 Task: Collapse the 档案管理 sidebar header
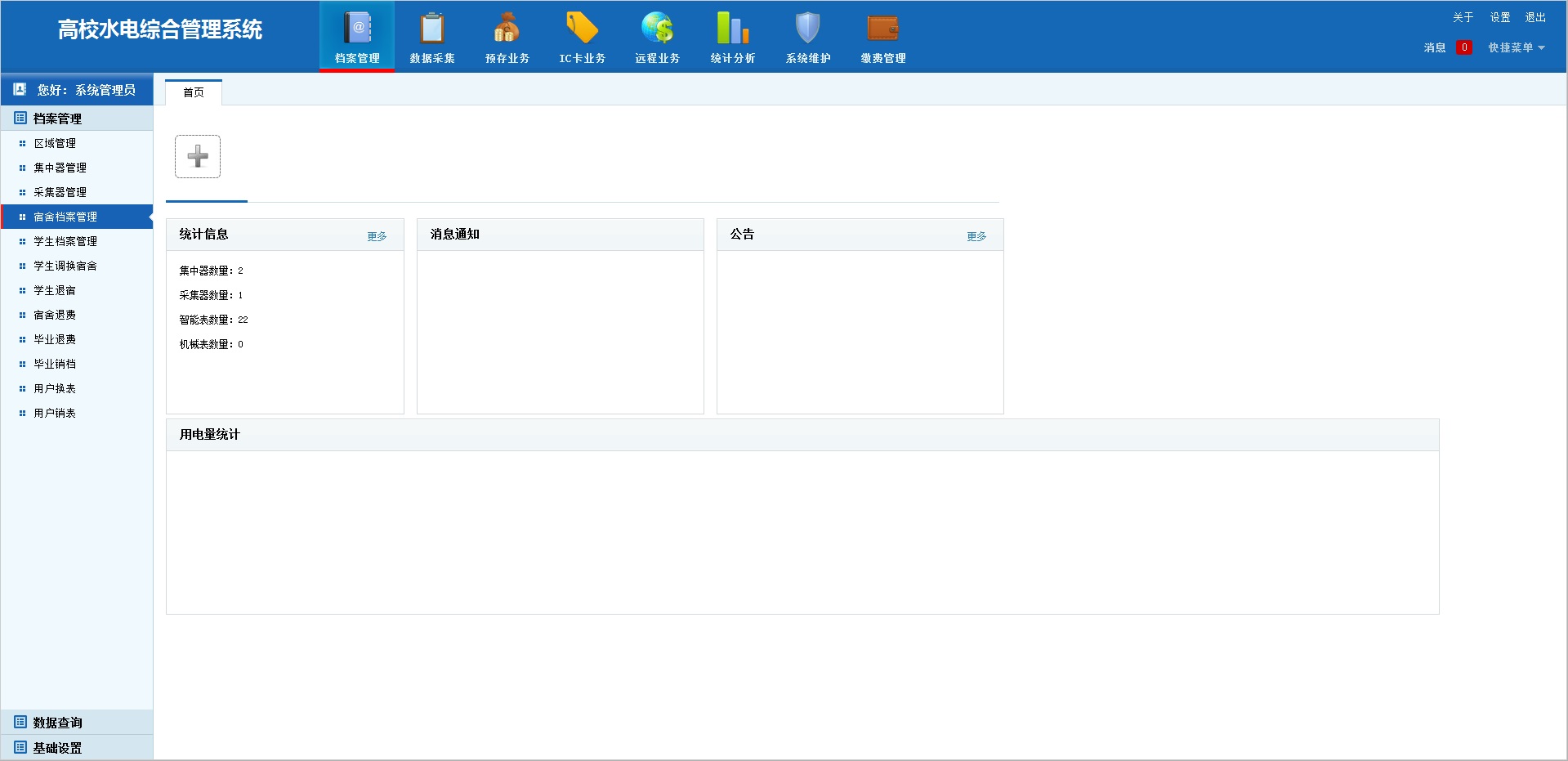[57, 119]
